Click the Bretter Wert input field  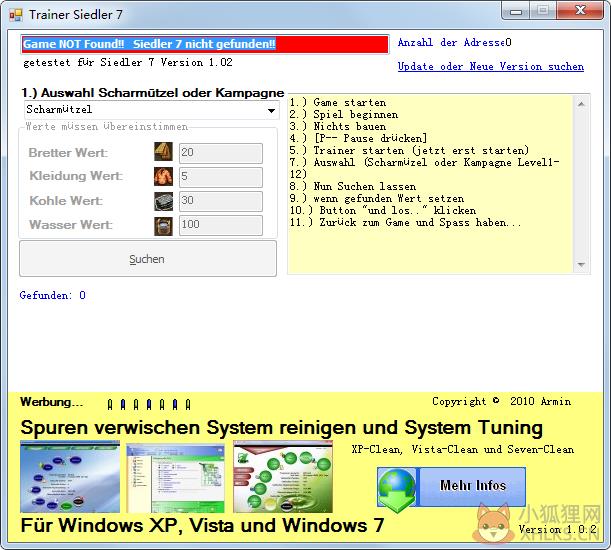221,153
